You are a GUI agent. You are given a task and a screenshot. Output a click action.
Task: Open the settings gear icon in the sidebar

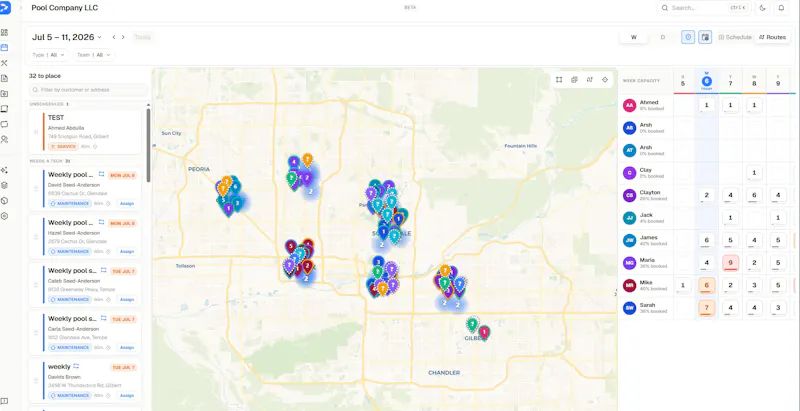[x=5, y=216]
